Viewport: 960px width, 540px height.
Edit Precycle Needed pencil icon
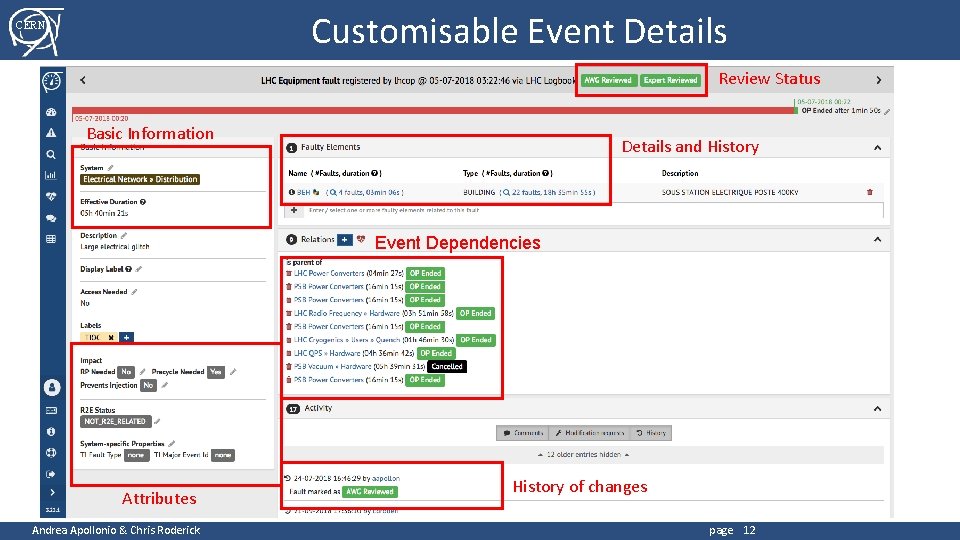(233, 372)
